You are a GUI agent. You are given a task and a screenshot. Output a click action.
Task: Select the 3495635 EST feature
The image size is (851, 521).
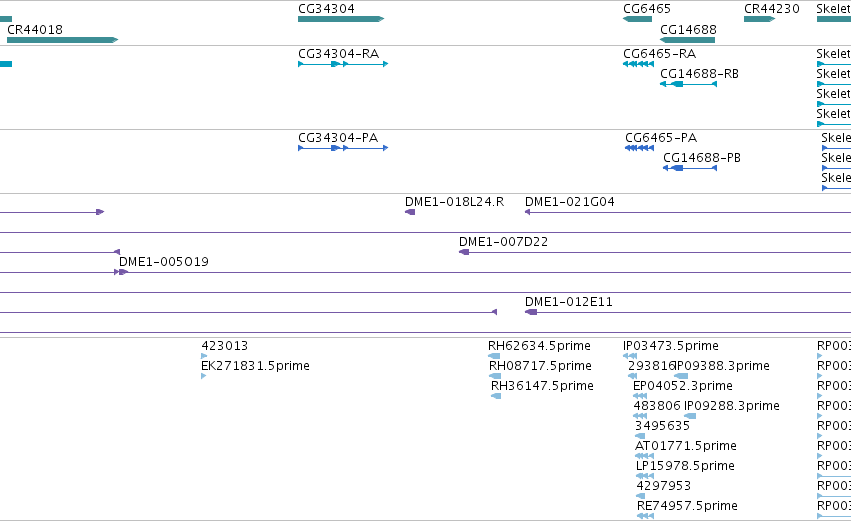[640, 436]
